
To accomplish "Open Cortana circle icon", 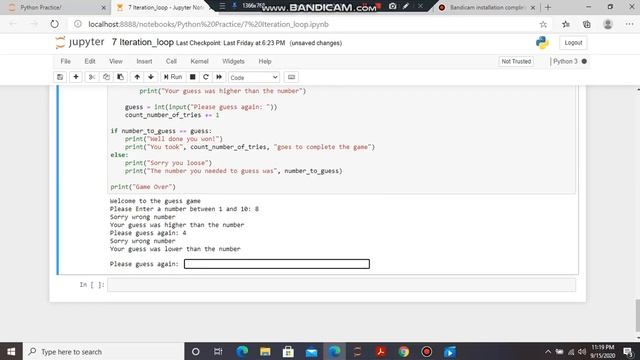I will coord(196,351).
